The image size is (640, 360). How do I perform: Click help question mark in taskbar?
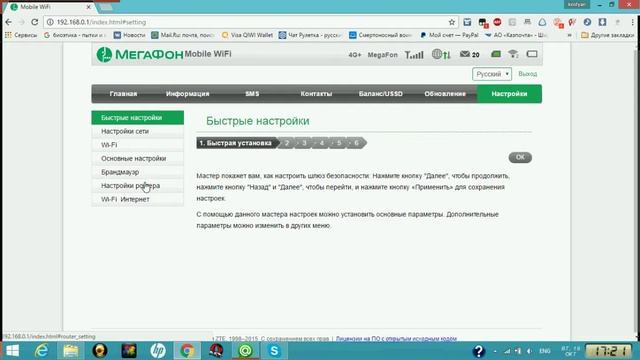pos(478,351)
